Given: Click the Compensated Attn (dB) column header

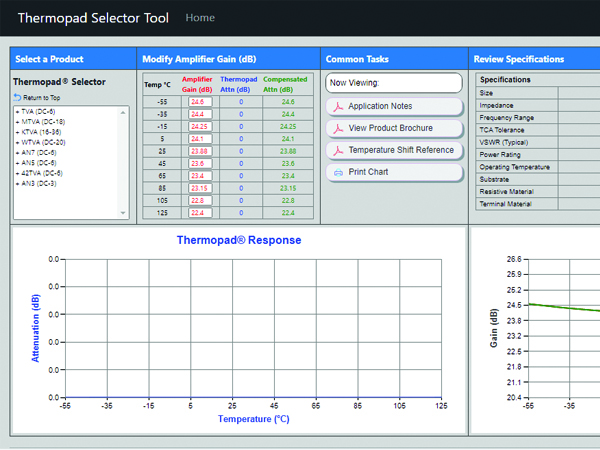Looking at the screenshot, I should pyautogui.click(x=285, y=85).
